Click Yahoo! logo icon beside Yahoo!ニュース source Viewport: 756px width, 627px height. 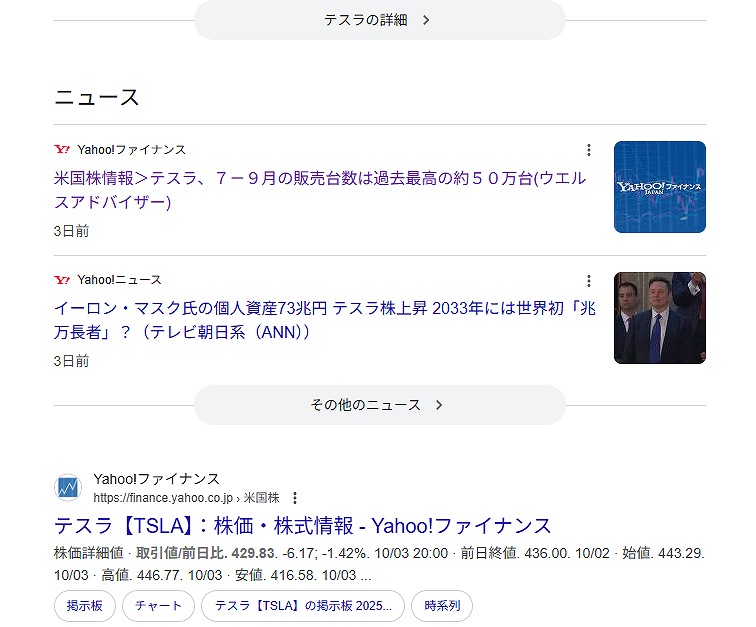click(62, 280)
